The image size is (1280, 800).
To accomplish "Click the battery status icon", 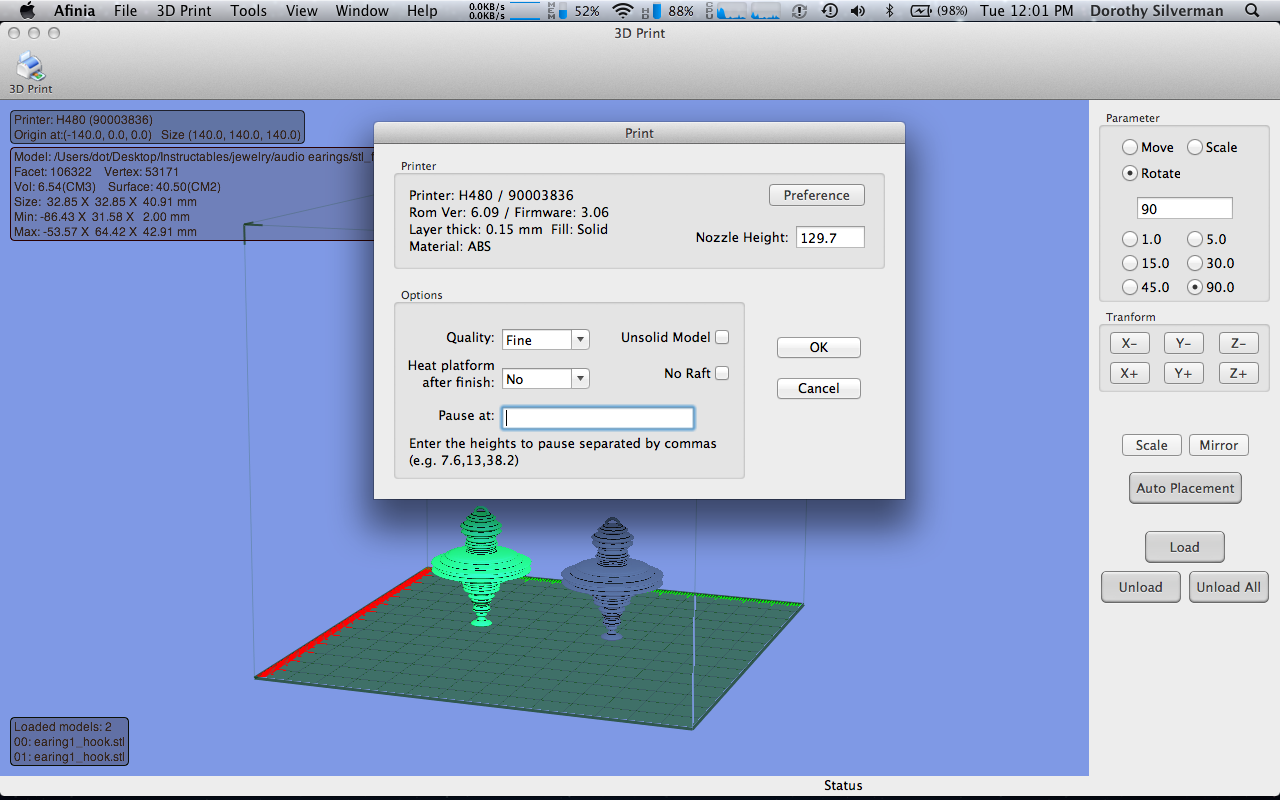I will 920,11.
